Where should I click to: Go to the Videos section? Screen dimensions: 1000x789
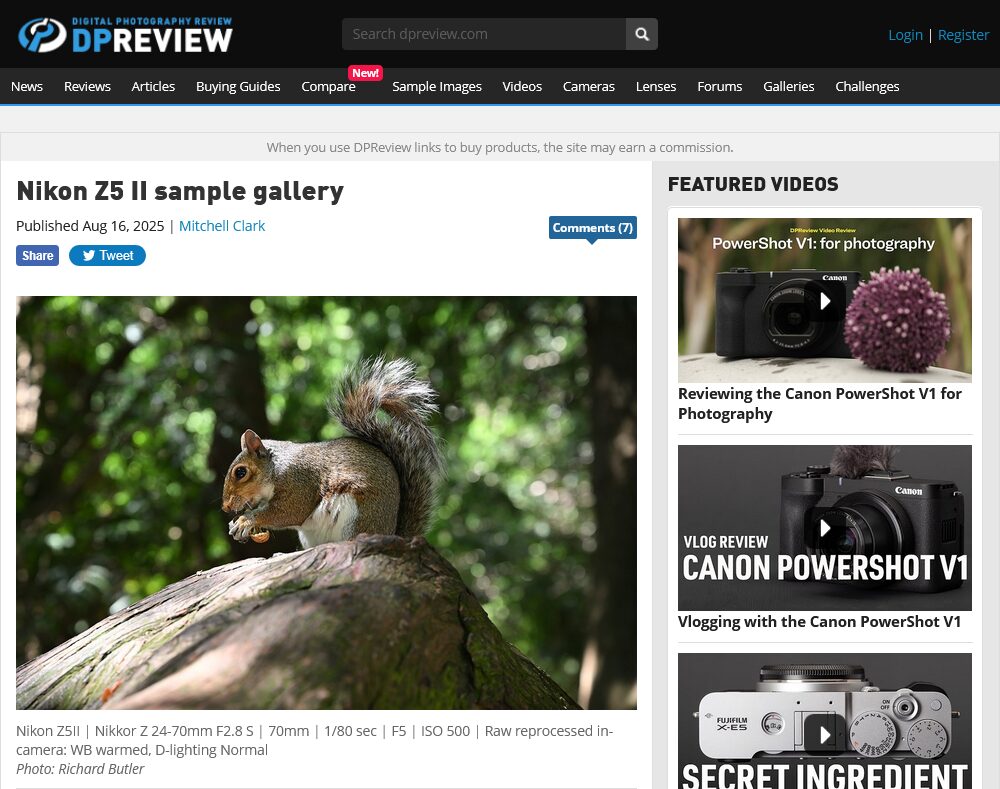[522, 86]
